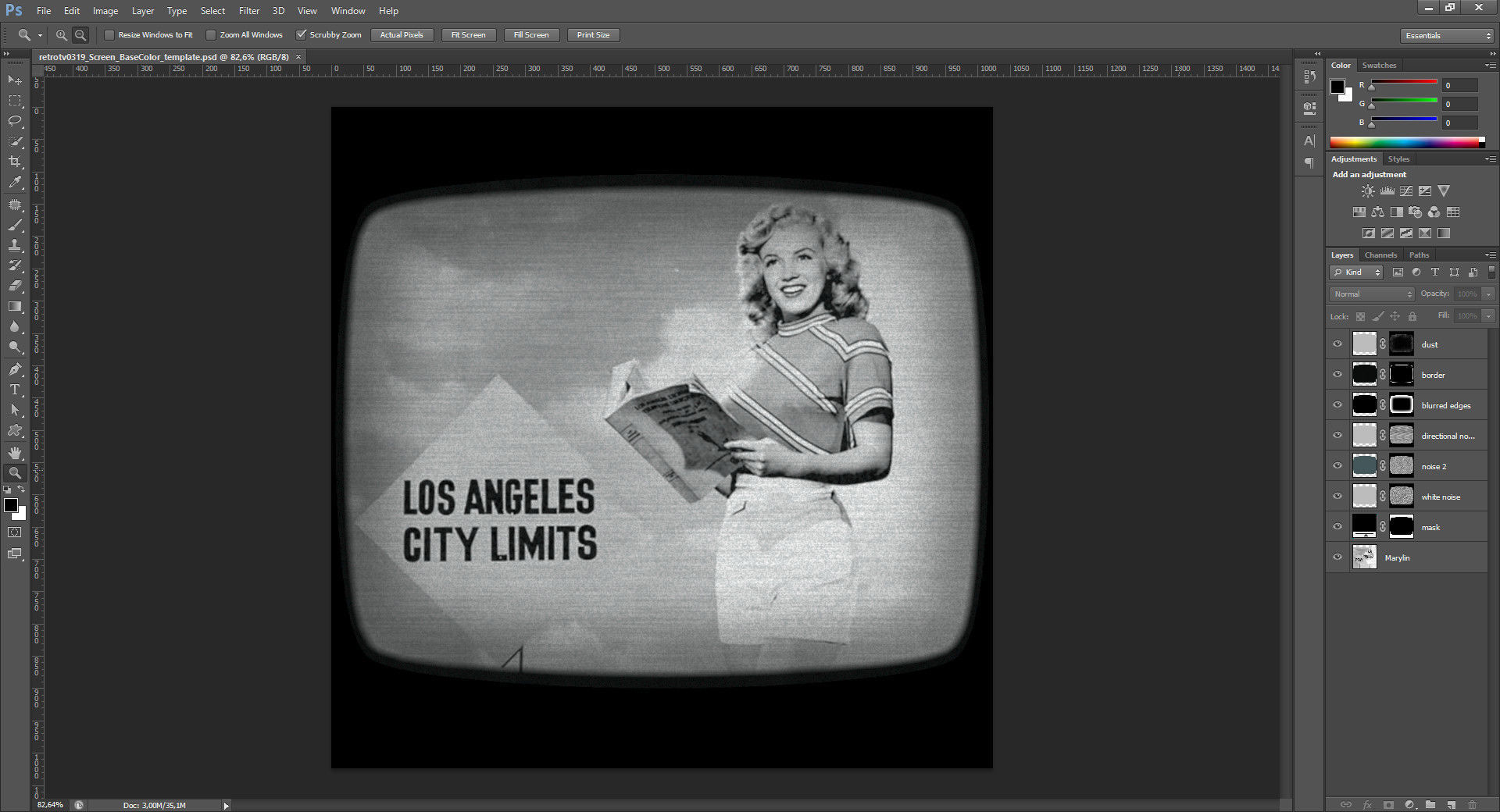Click the Print Size button
This screenshot has width=1500, height=812.
[x=593, y=35]
